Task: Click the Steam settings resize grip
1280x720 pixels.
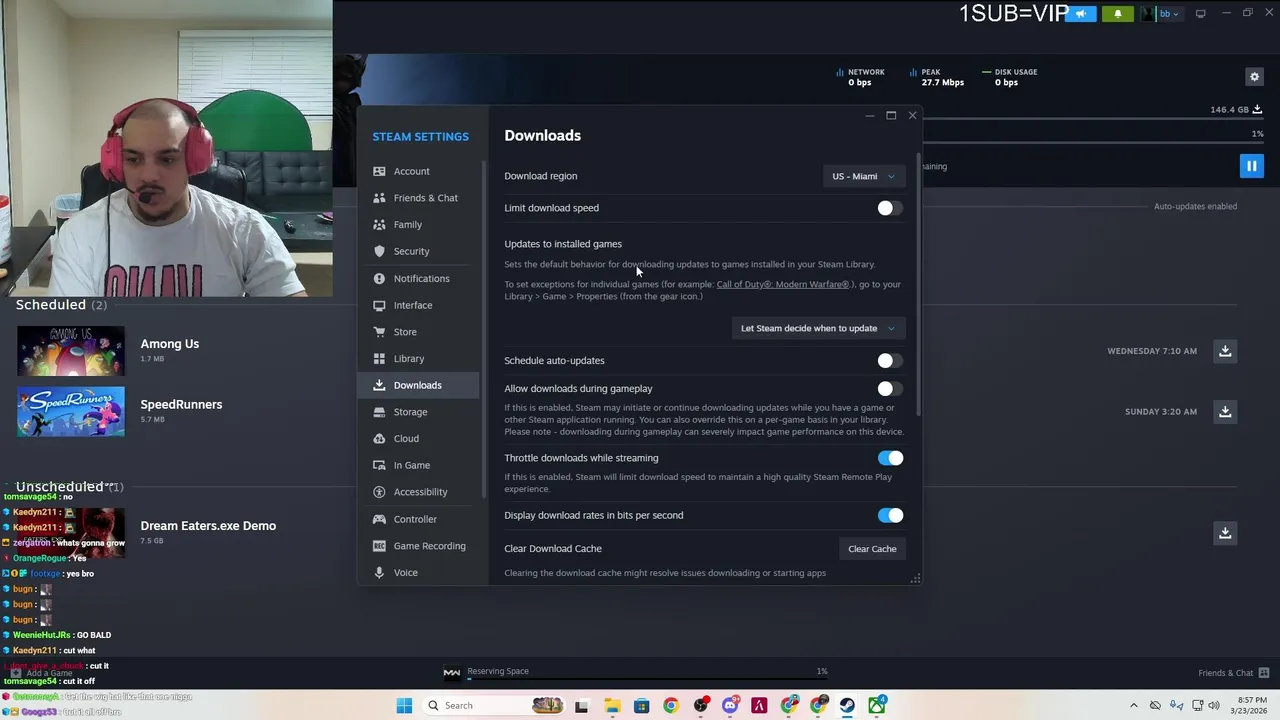Action: 914,578
